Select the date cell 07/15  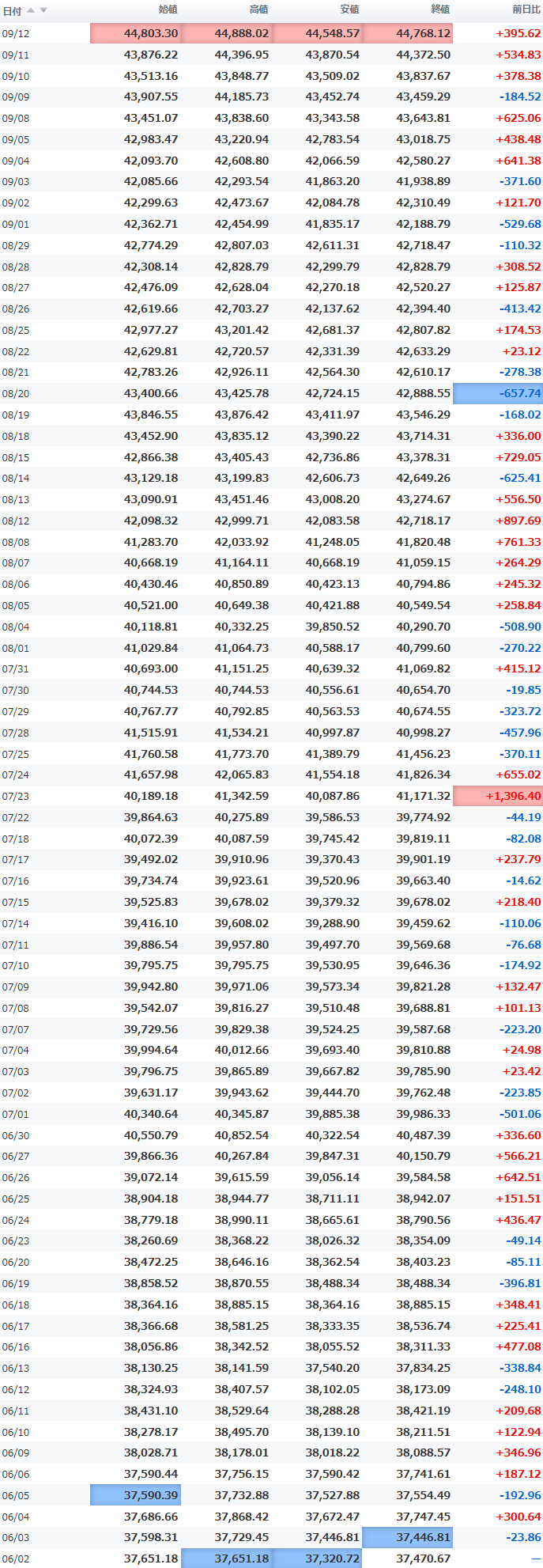click(15, 903)
